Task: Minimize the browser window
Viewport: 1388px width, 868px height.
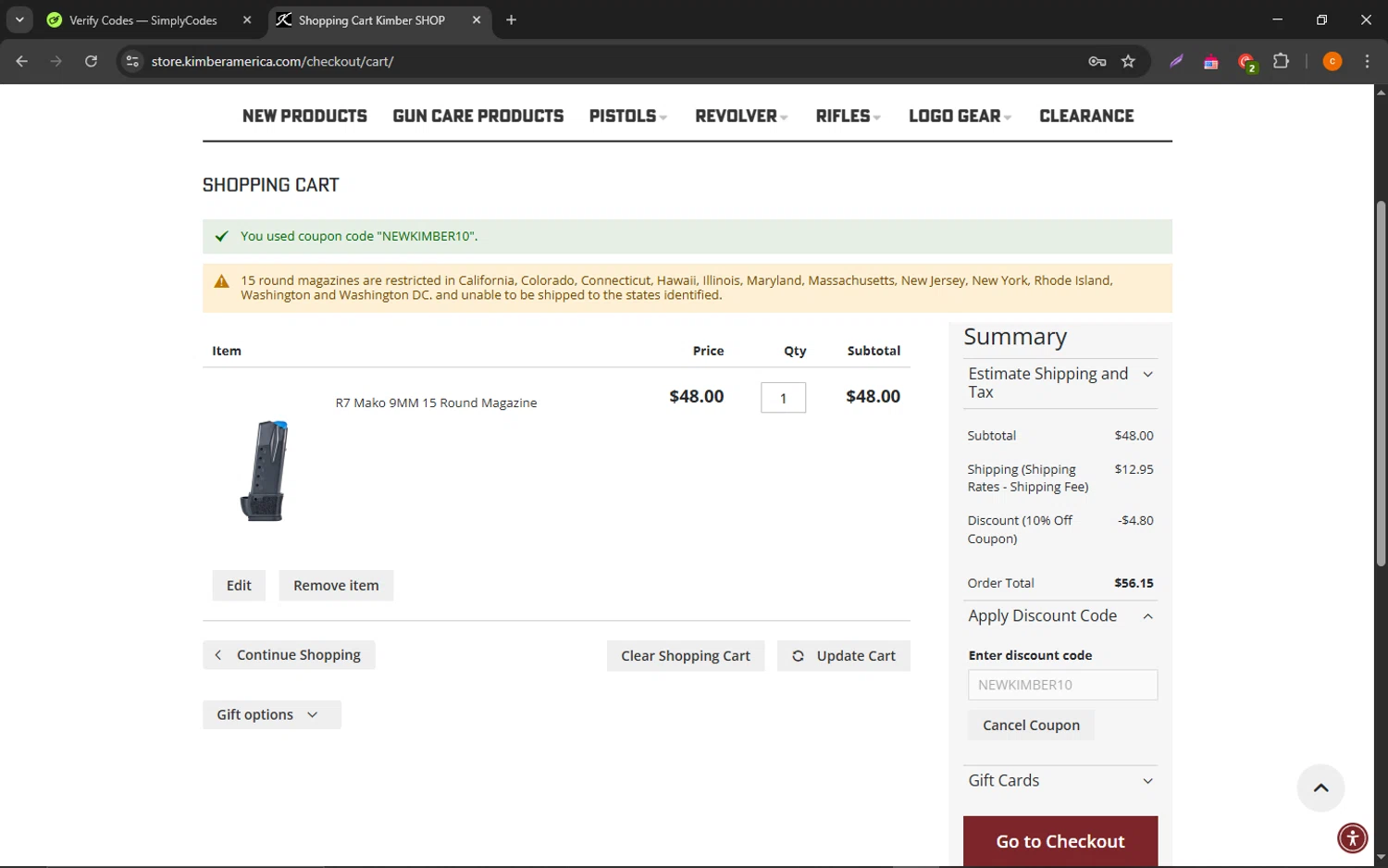Action: (x=1277, y=19)
